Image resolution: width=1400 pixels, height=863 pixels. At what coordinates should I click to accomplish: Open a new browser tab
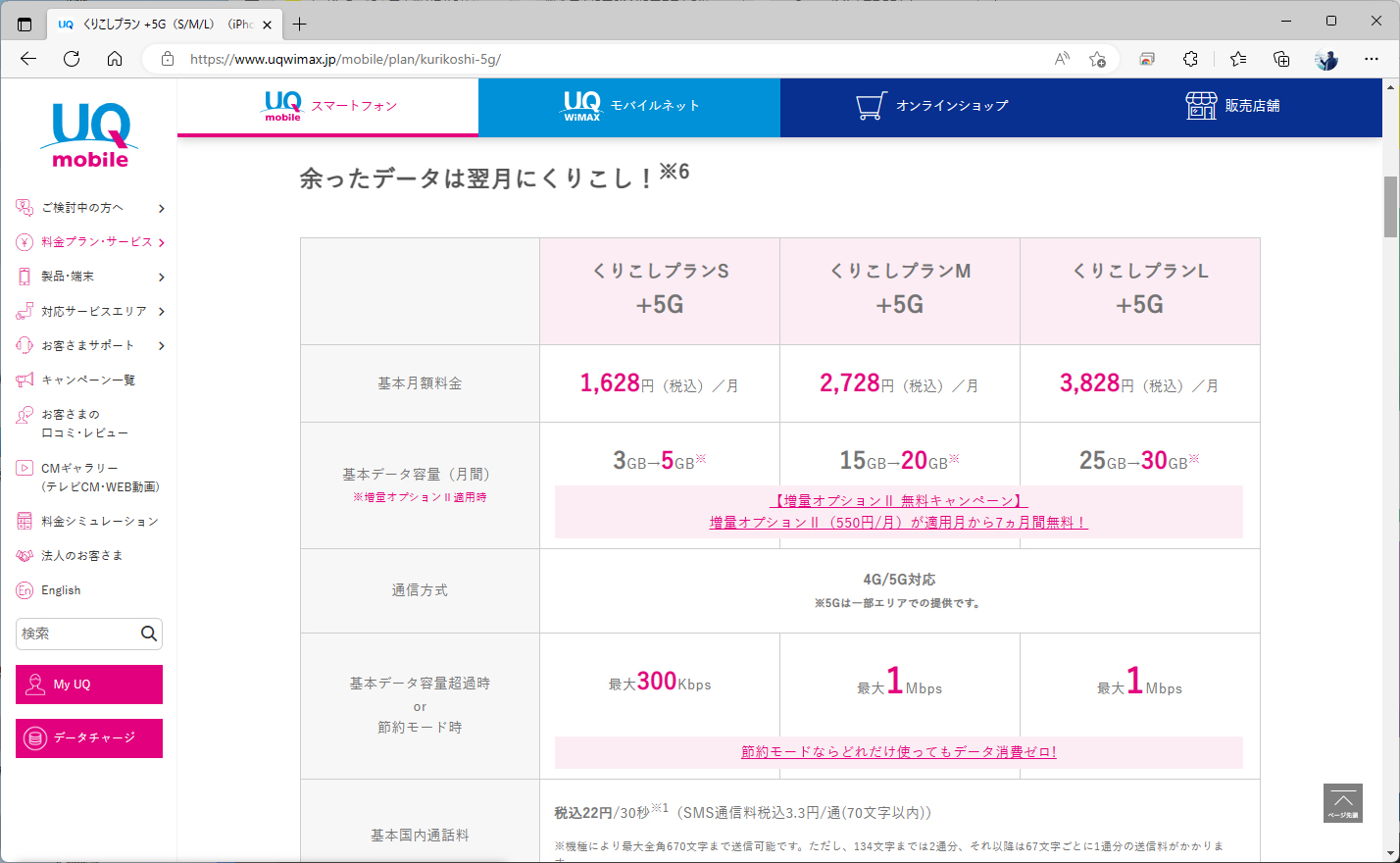(x=299, y=24)
